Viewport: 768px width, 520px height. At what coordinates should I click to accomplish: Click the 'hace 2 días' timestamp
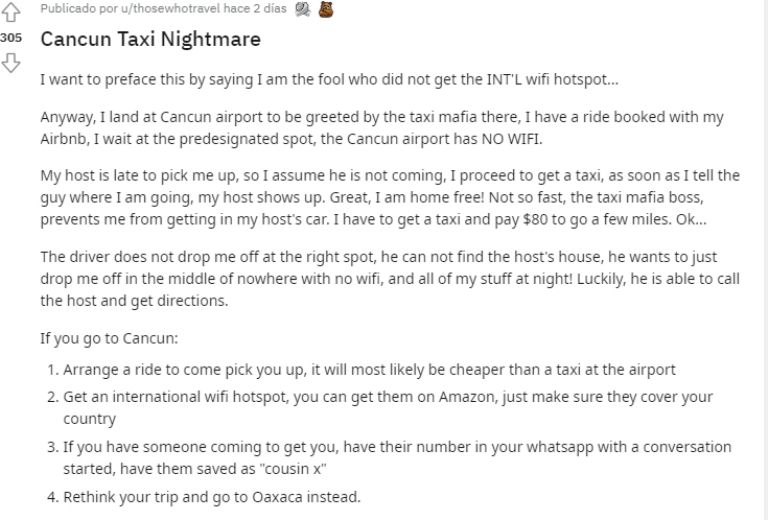(x=255, y=8)
